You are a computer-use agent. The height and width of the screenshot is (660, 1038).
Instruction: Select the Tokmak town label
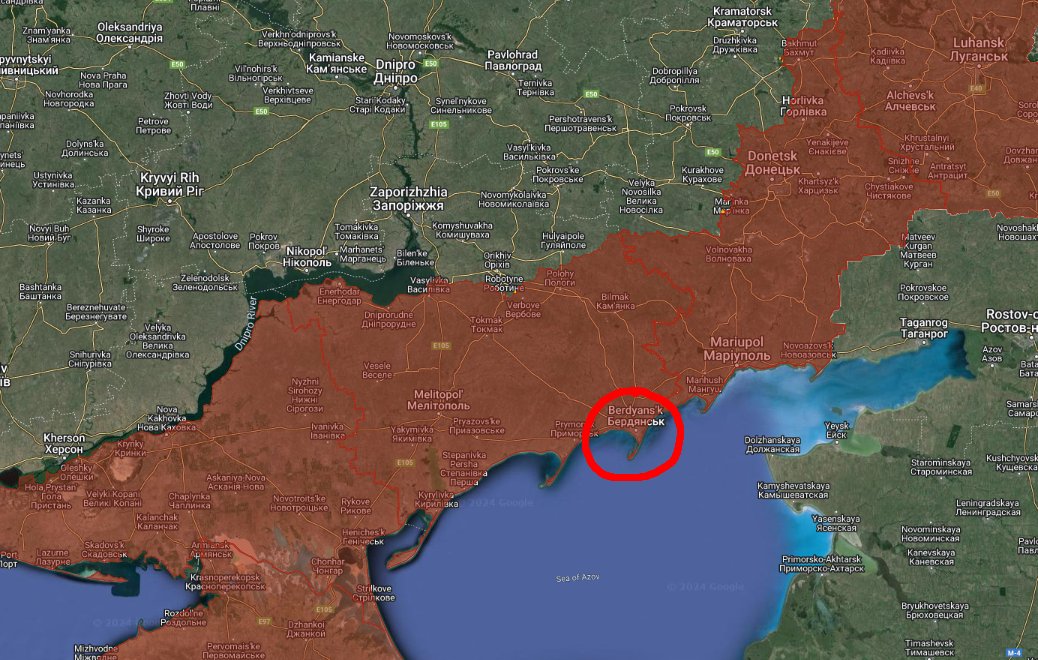coord(487,324)
